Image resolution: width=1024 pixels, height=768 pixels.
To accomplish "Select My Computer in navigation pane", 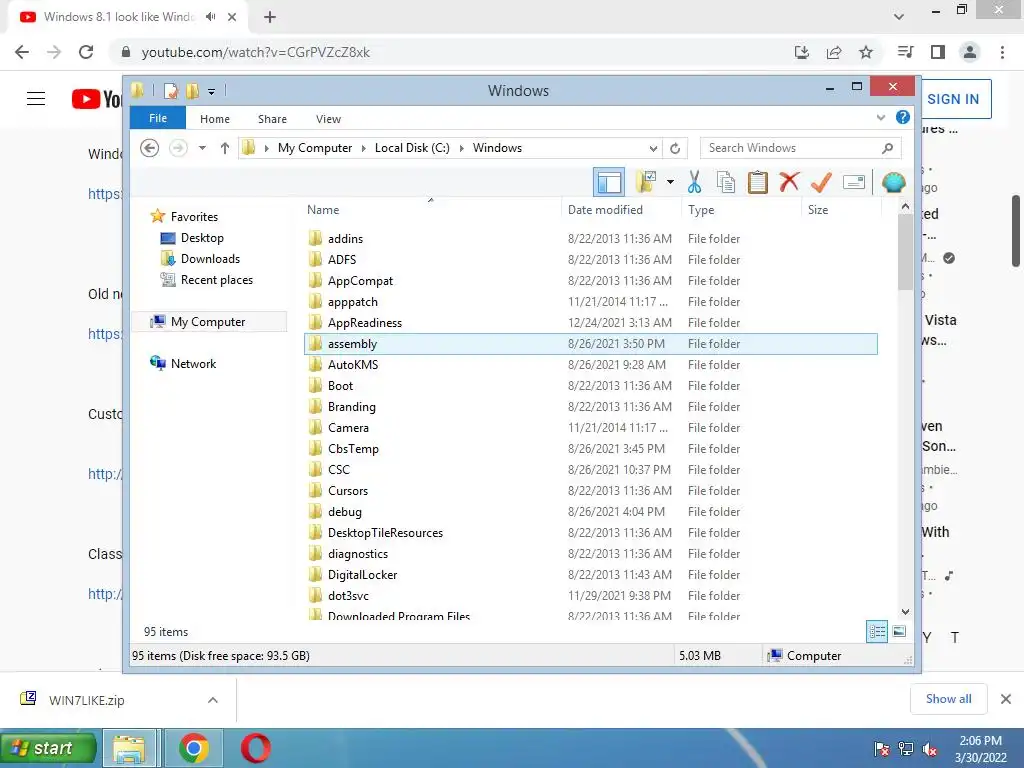I will tap(208, 322).
